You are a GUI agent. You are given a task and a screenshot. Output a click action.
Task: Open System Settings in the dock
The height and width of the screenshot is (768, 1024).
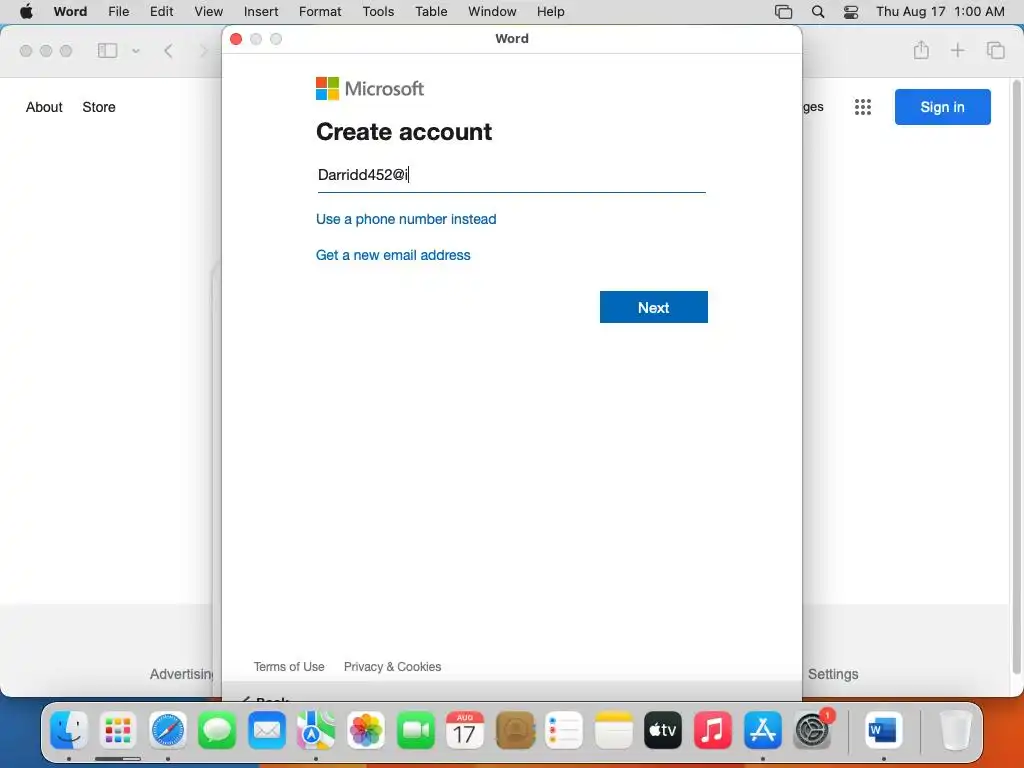(812, 730)
